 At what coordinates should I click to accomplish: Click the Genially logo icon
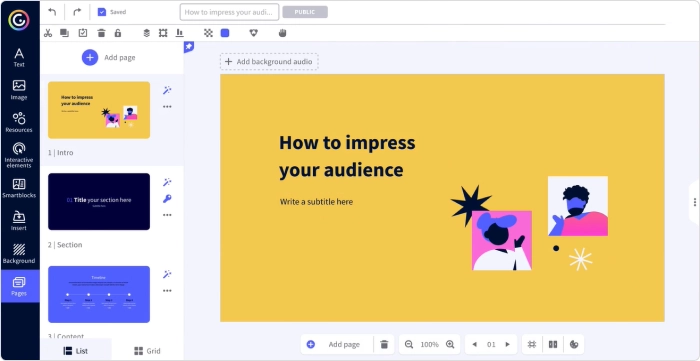(x=19, y=20)
